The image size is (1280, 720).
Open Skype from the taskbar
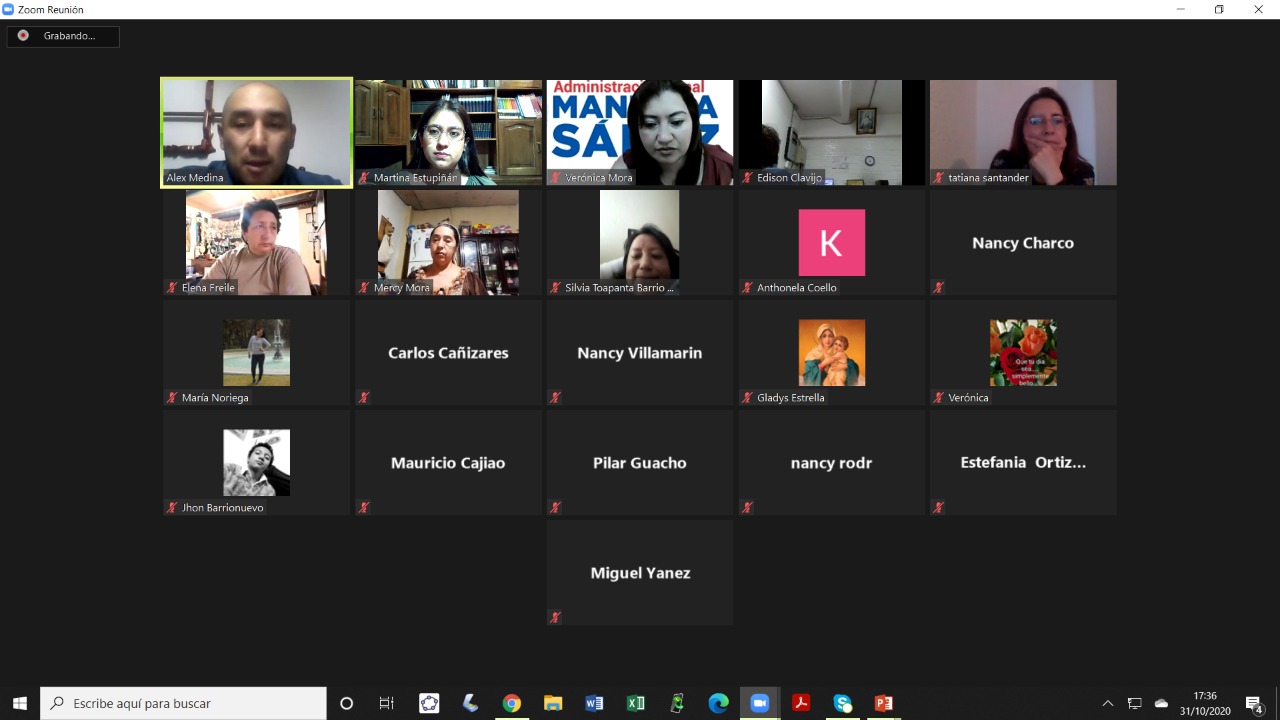pos(843,703)
